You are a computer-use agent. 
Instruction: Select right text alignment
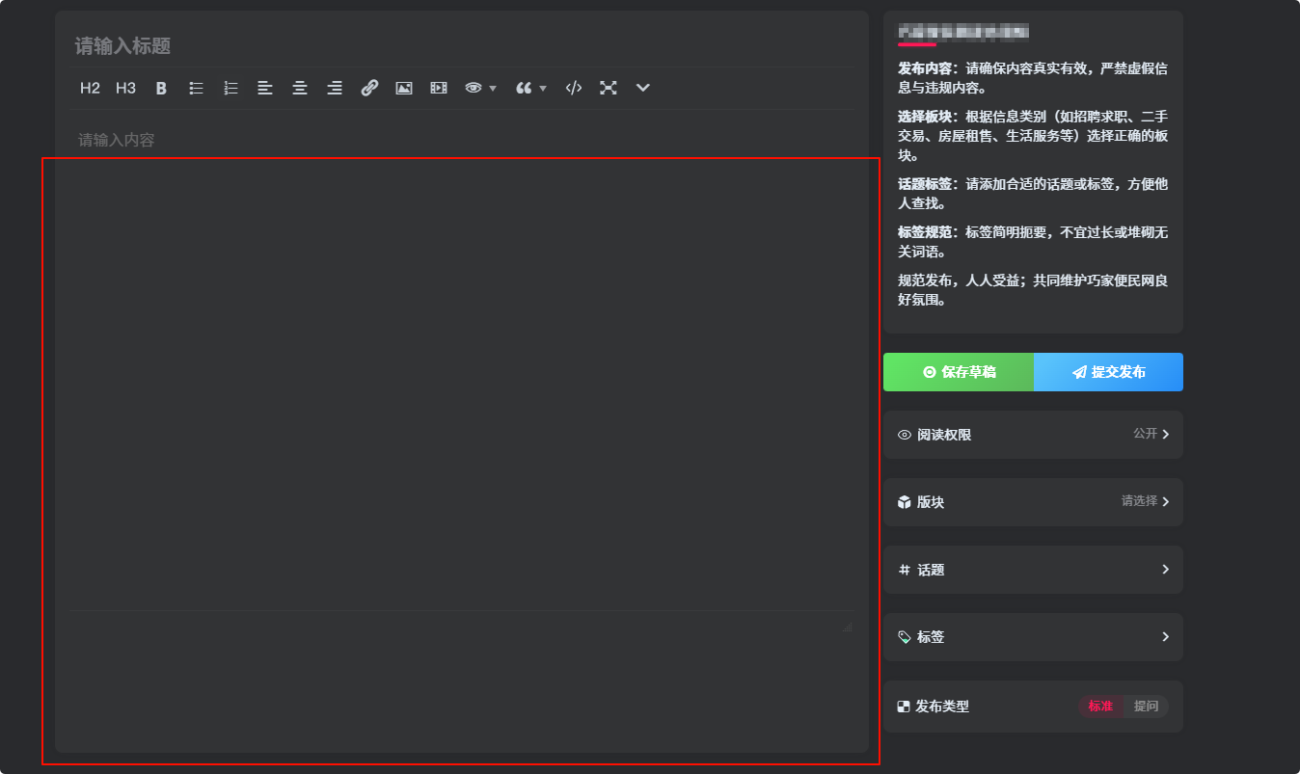click(334, 88)
